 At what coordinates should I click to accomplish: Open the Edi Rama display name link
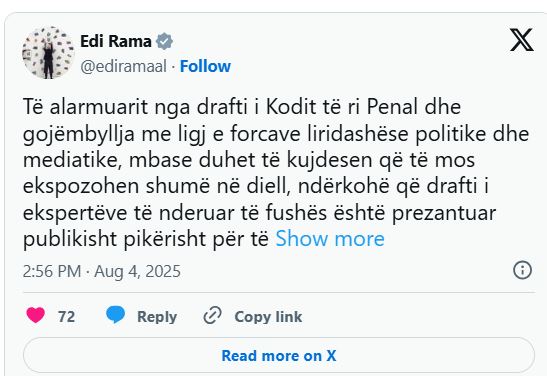point(116,41)
